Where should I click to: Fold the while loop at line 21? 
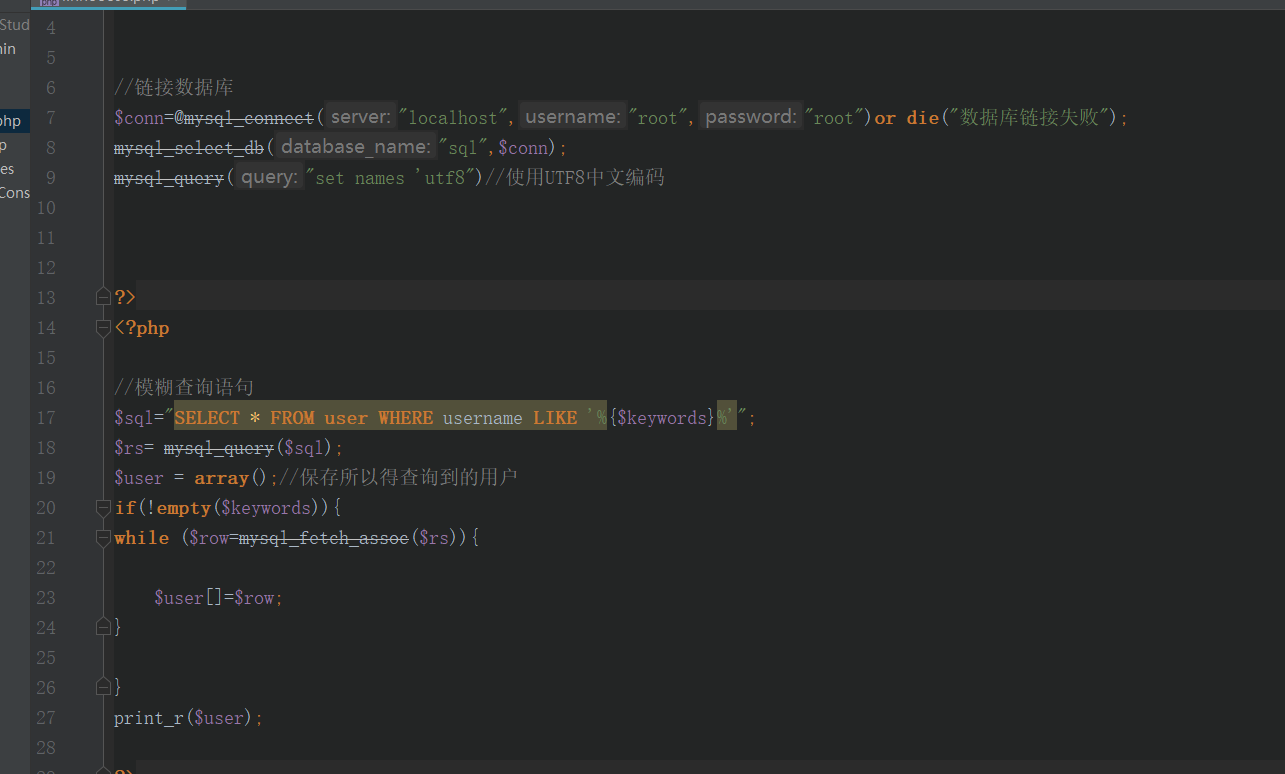pyautogui.click(x=103, y=537)
